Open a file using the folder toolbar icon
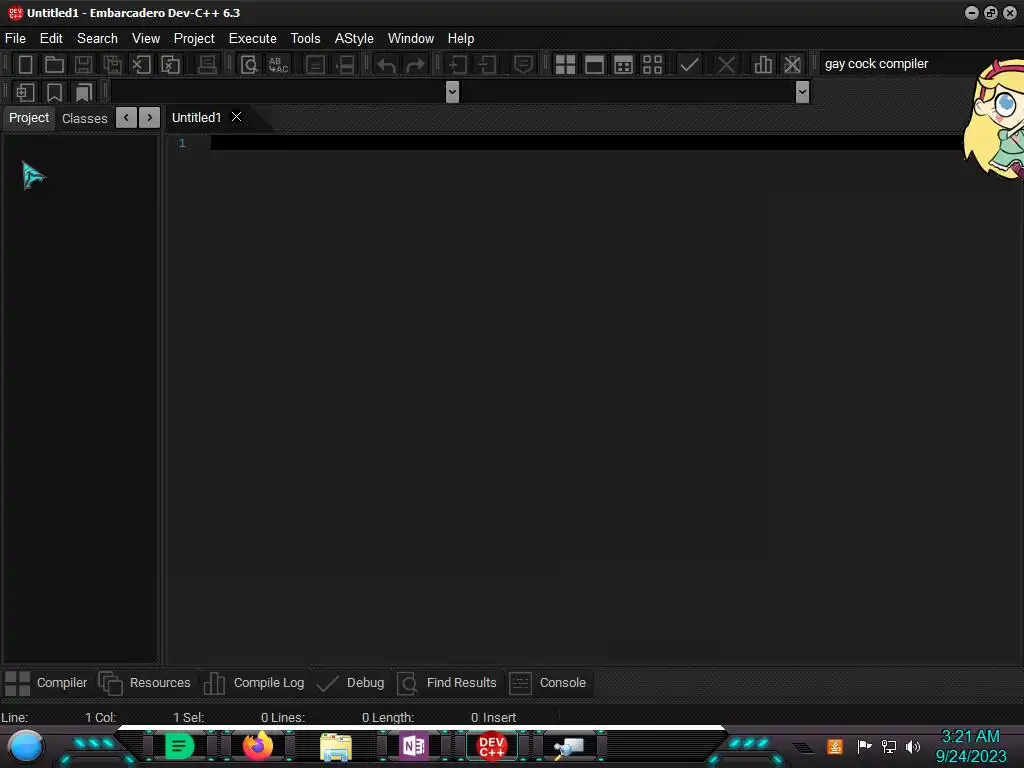 (54, 64)
